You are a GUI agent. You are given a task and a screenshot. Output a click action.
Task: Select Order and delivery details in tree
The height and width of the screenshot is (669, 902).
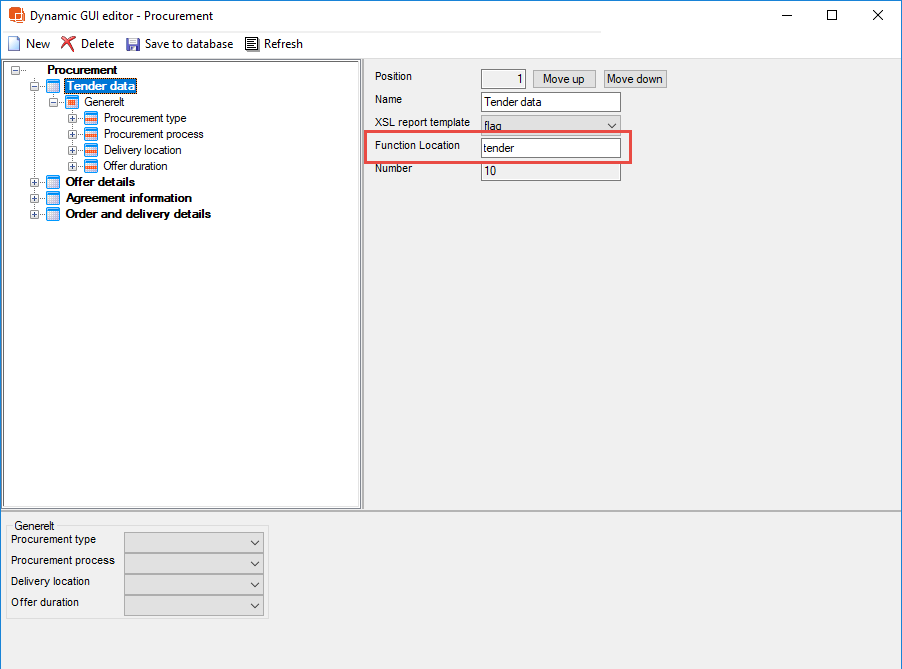pos(138,214)
